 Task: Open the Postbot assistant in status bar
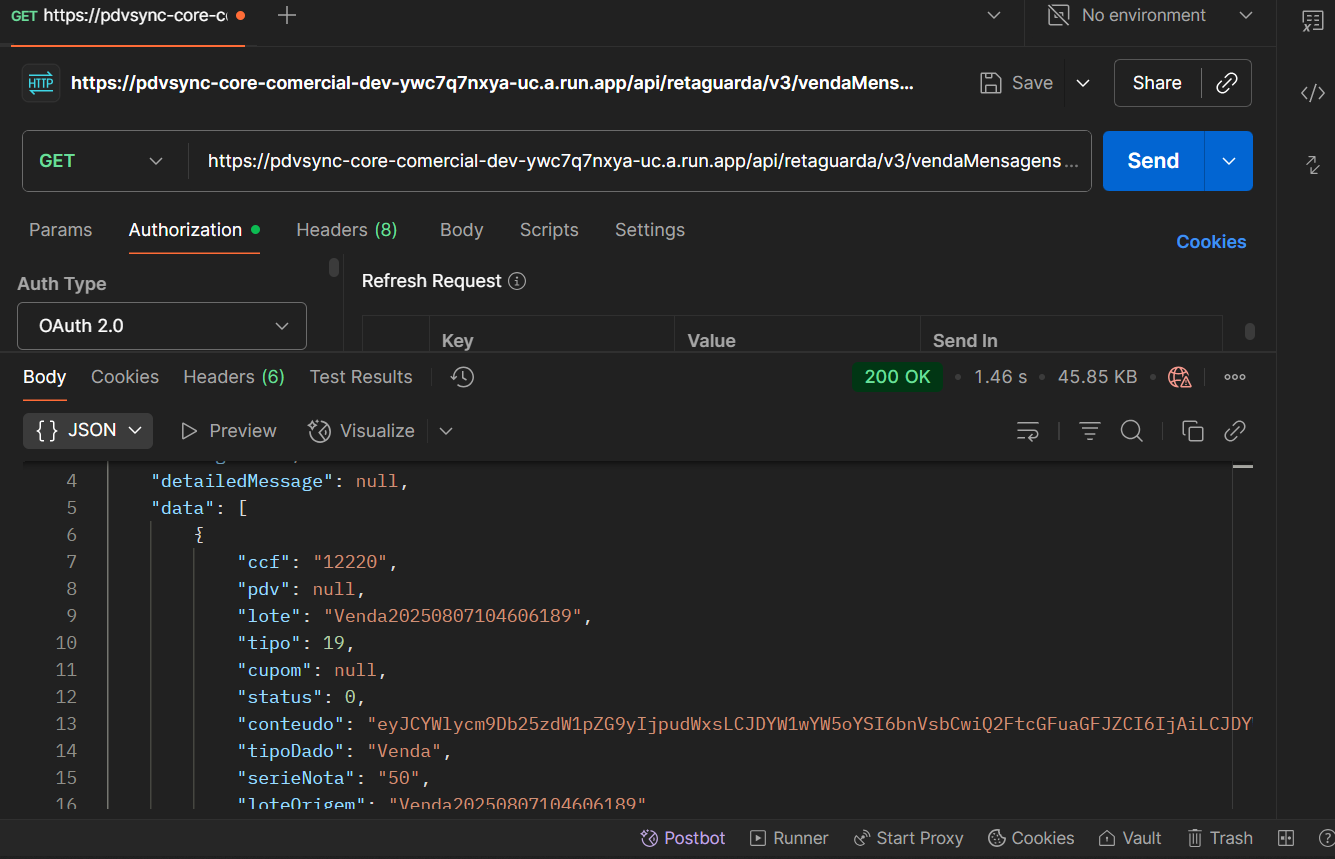coord(683,838)
